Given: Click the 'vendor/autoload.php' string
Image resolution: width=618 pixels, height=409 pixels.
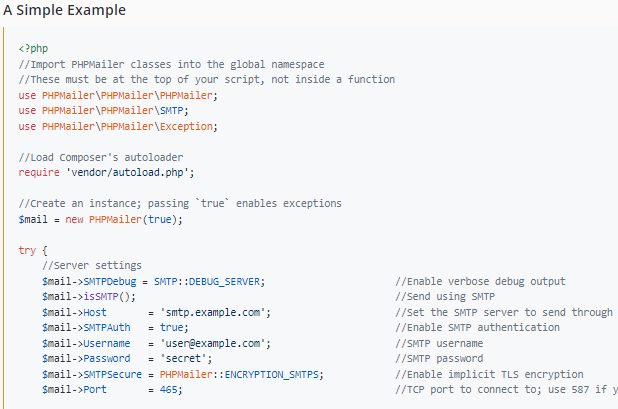Looking at the screenshot, I should tap(128, 173).
